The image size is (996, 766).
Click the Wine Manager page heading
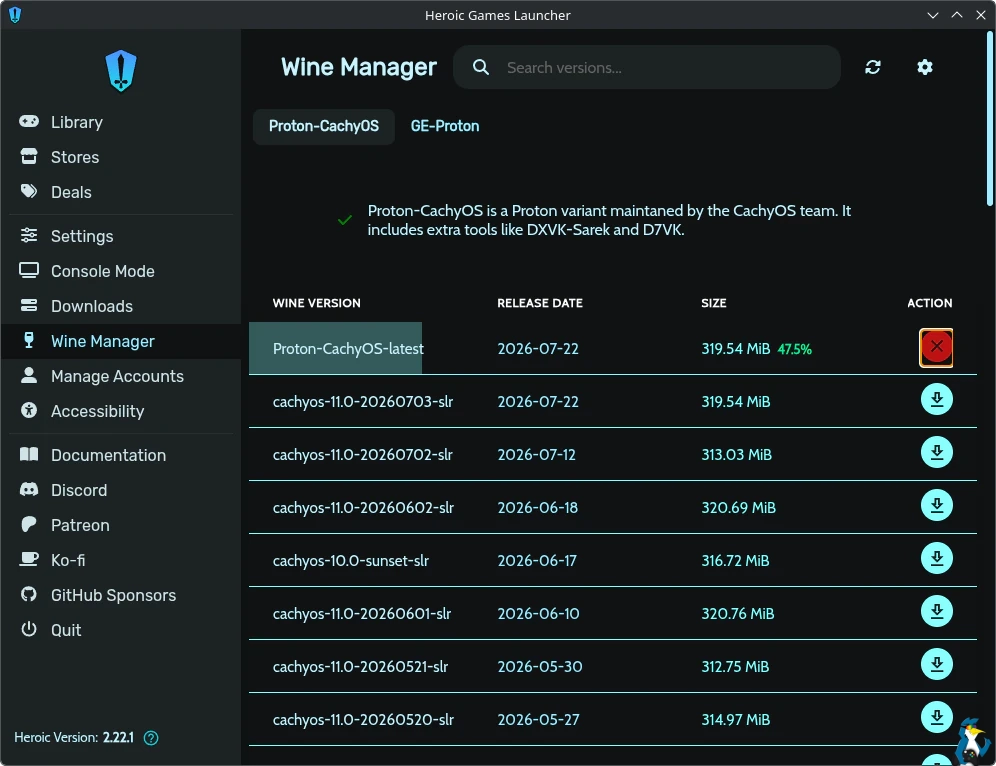click(x=359, y=67)
